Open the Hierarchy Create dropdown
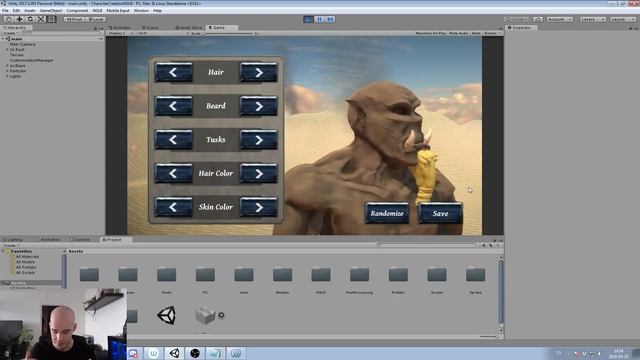 coord(10,33)
